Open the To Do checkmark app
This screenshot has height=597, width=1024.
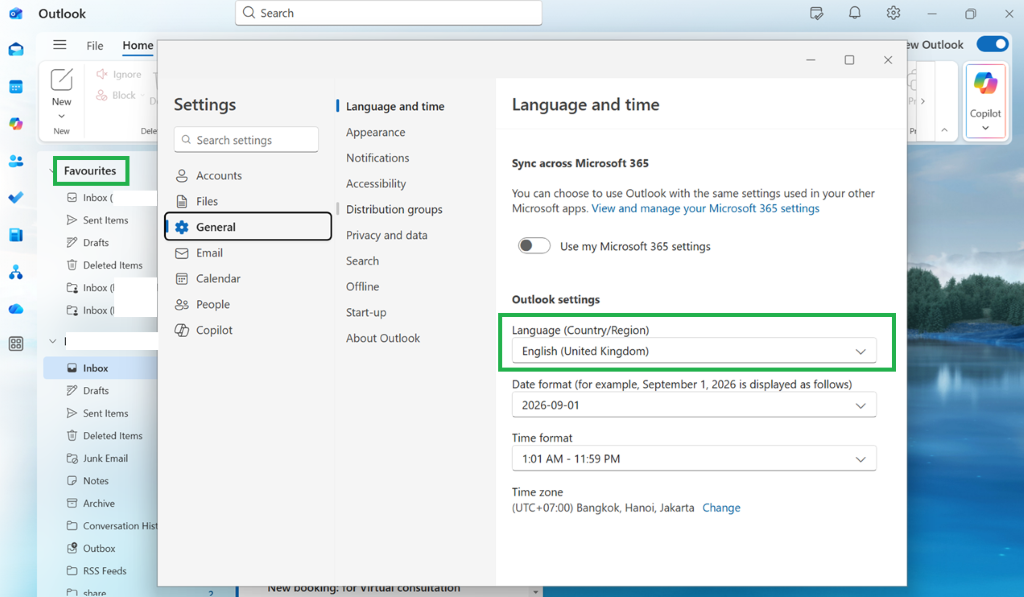pyautogui.click(x=16, y=198)
